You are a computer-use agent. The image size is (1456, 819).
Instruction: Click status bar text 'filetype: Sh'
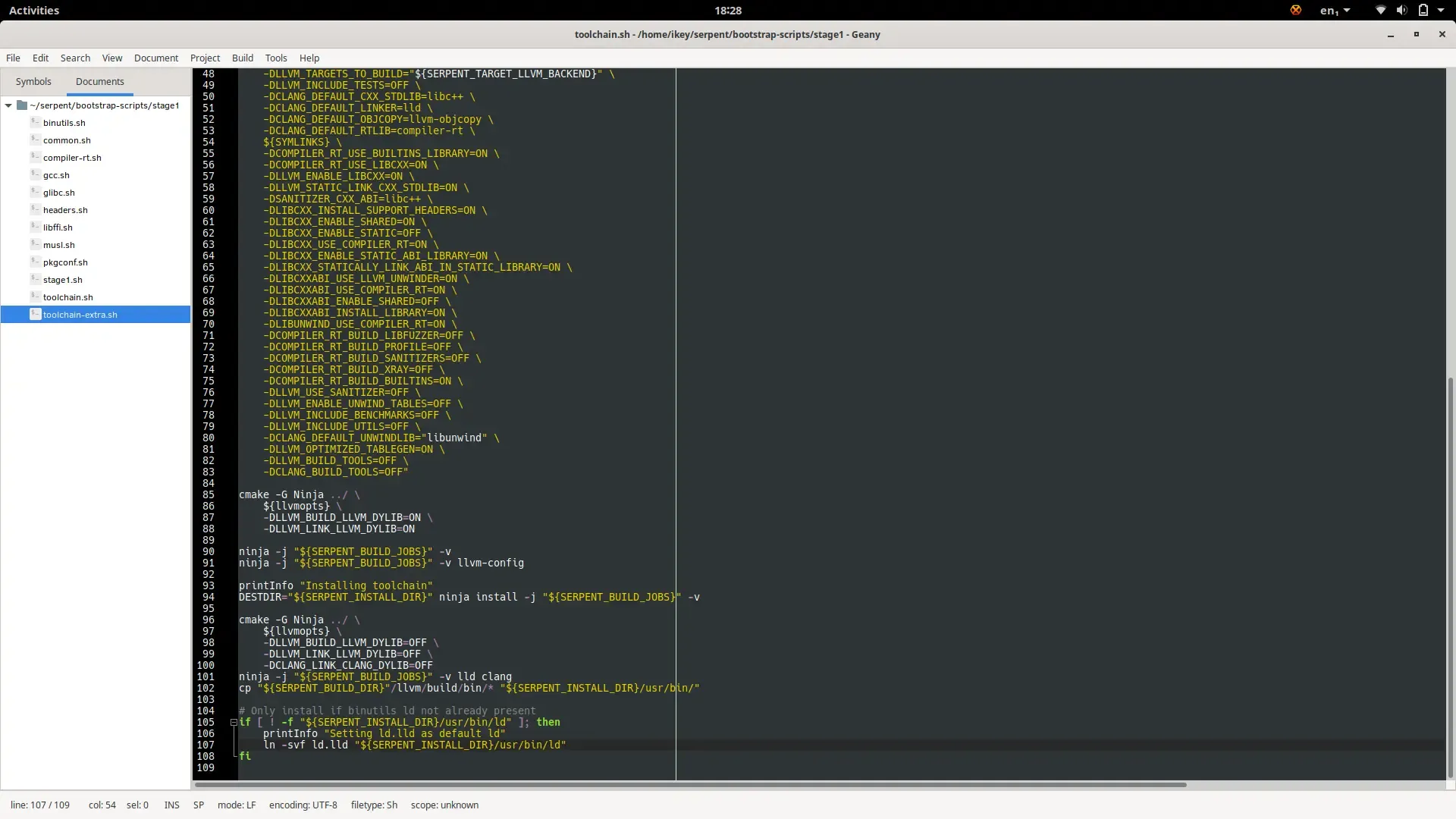(x=374, y=805)
